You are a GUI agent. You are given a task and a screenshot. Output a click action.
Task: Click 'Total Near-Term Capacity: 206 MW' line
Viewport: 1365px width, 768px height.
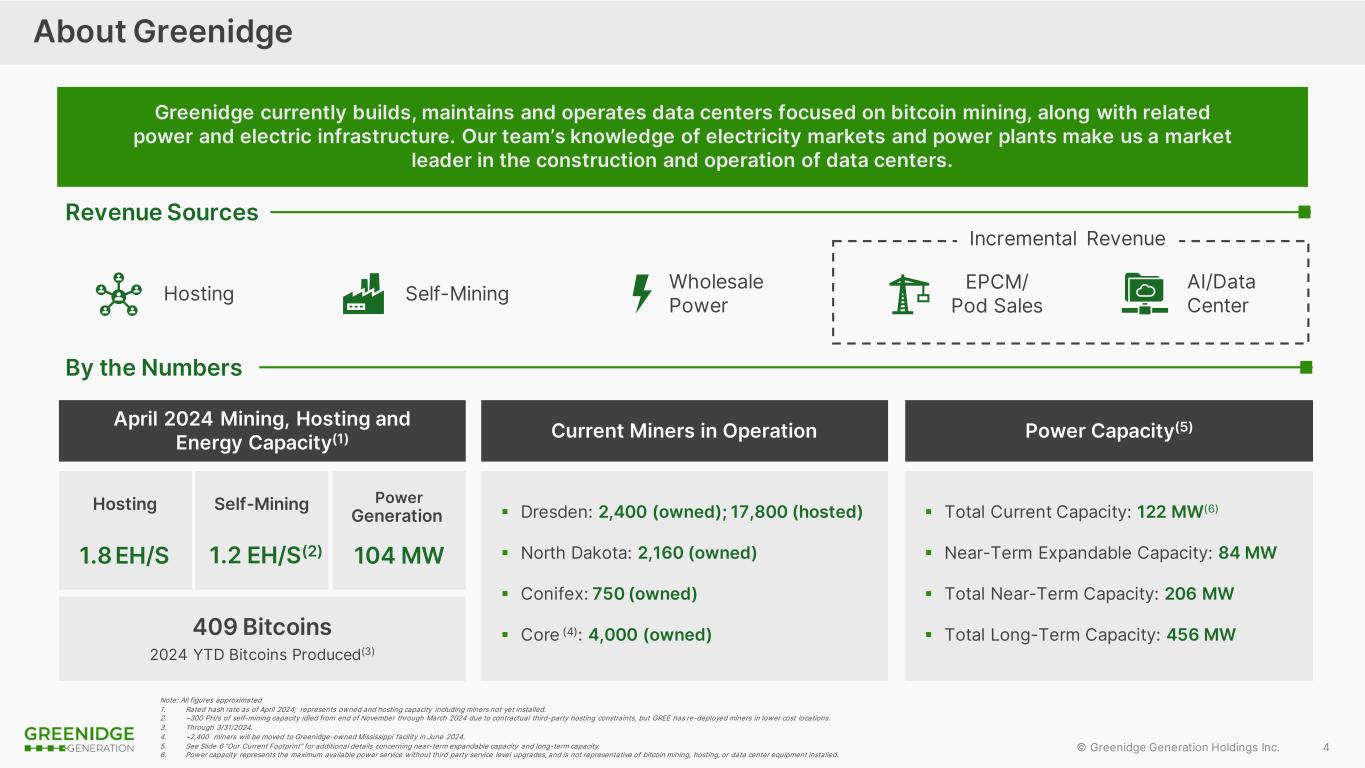[1080, 594]
